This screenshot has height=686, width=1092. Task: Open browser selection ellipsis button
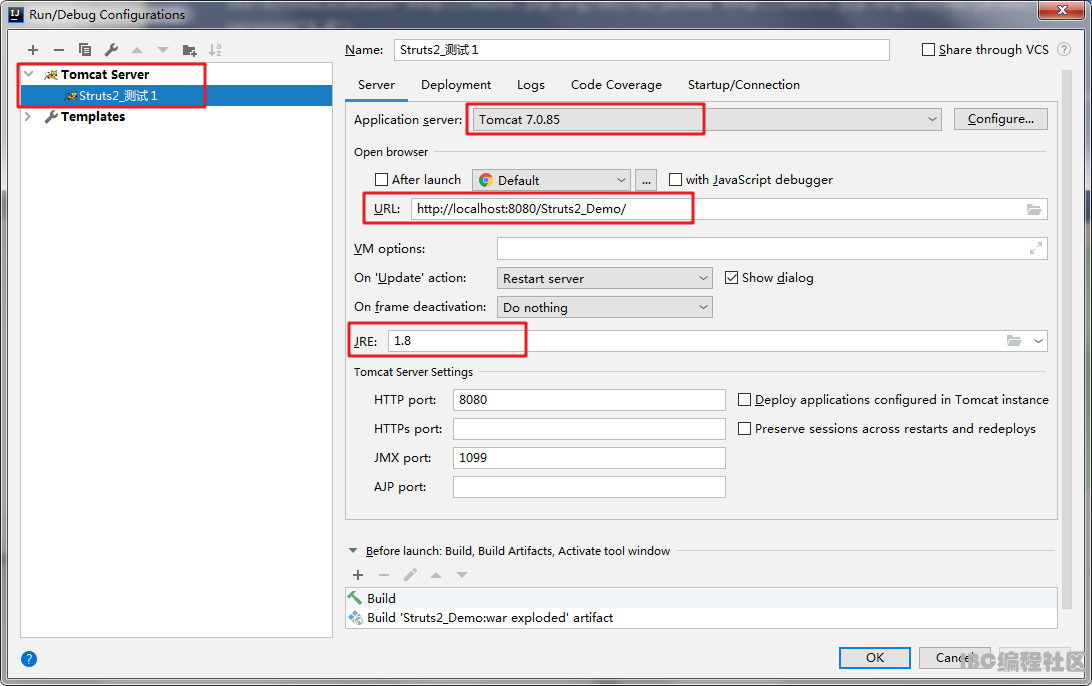[x=646, y=180]
